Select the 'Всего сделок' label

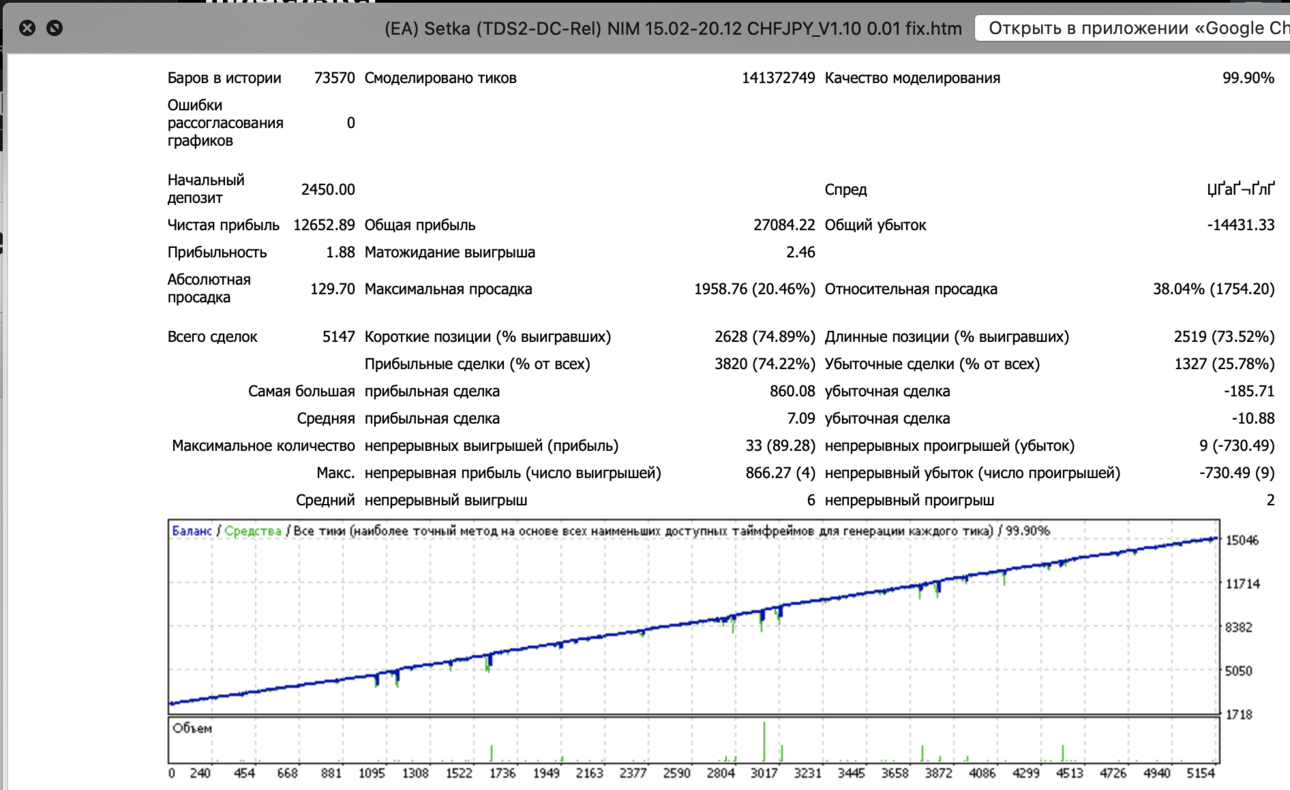(x=212, y=337)
